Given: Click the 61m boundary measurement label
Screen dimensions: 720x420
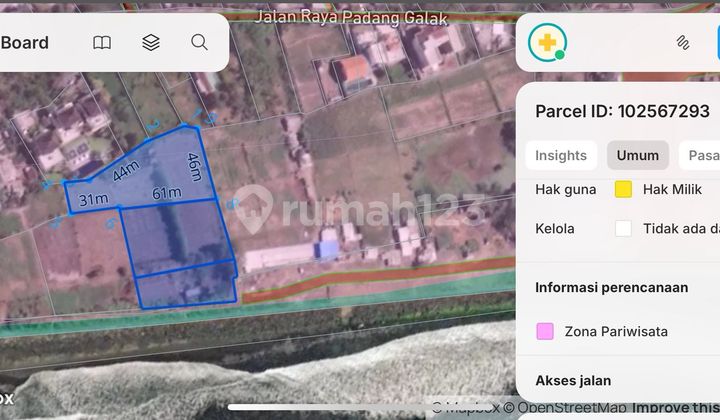Looking at the screenshot, I should coord(166,193).
